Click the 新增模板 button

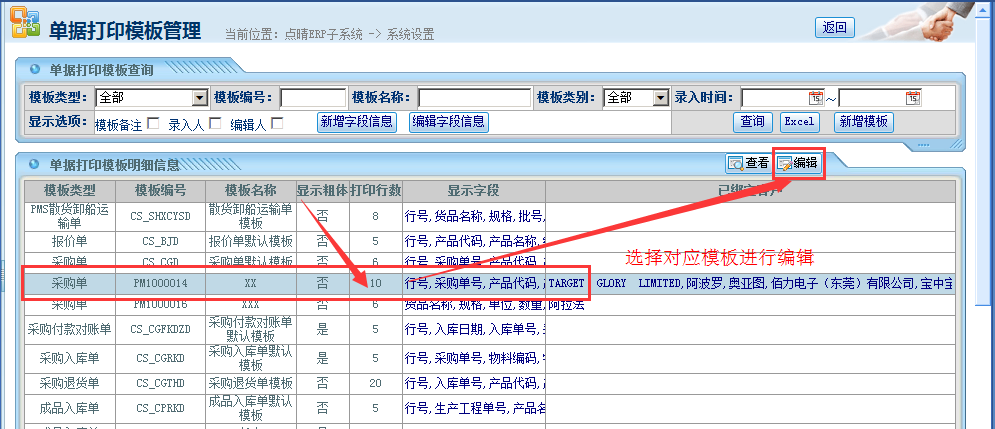[x=863, y=122]
